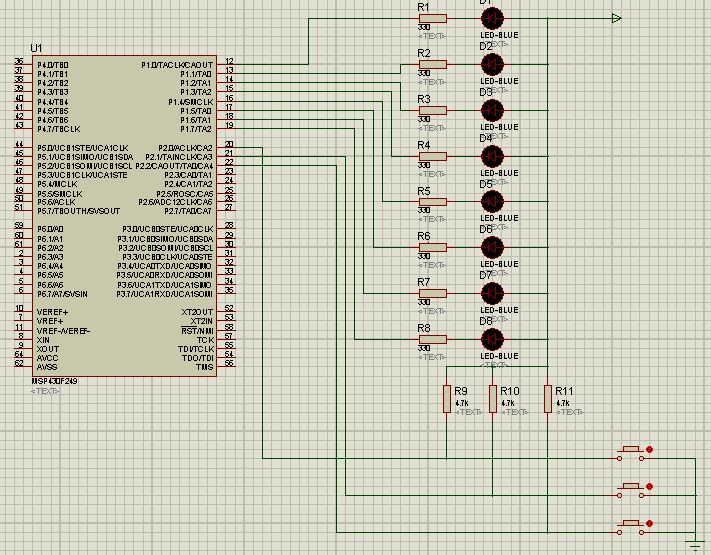The height and width of the screenshot is (555, 711).
Task: Click the R10 reference label
Action: [510, 391]
